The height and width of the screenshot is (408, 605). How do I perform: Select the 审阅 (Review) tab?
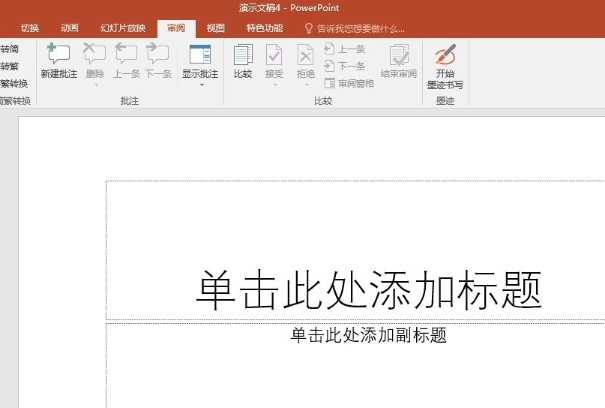pos(176,28)
